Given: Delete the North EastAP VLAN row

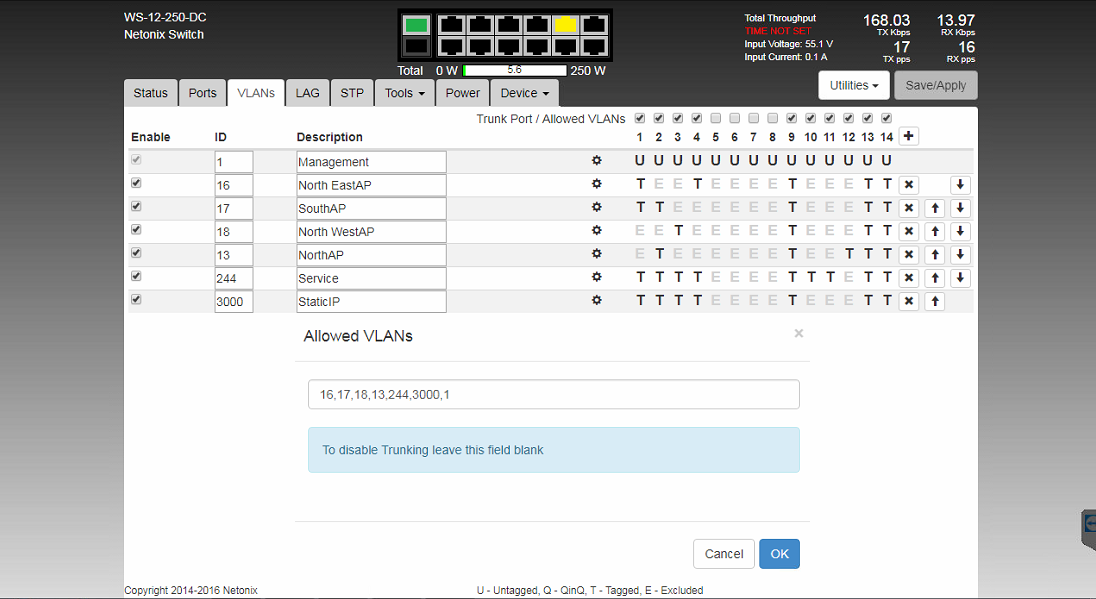Looking at the screenshot, I should point(908,185).
